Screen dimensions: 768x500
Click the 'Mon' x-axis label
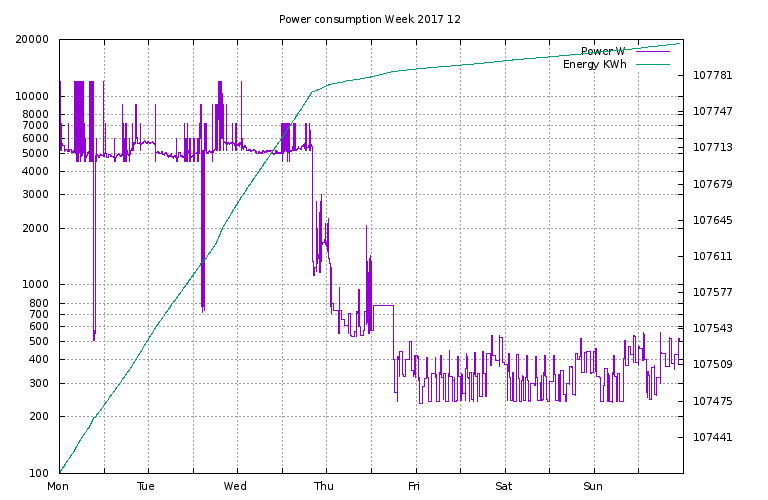[58, 486]
